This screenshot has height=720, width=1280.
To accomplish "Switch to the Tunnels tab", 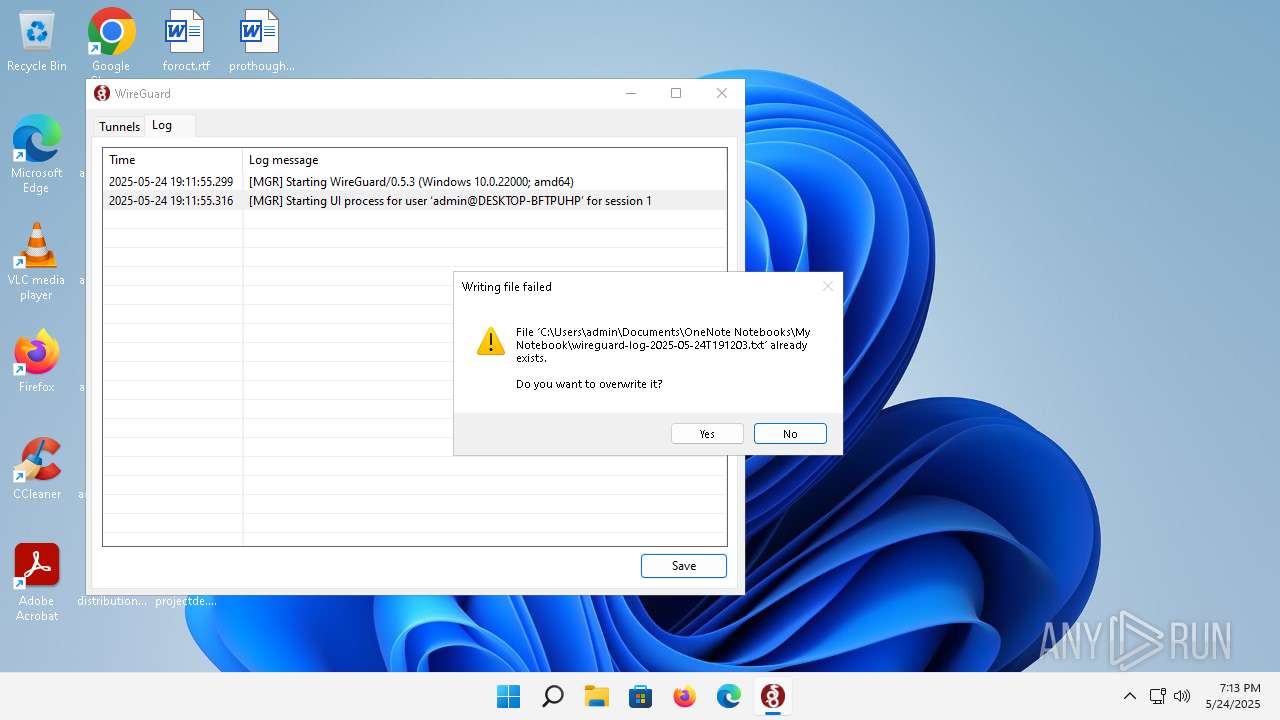I will 119,126.
